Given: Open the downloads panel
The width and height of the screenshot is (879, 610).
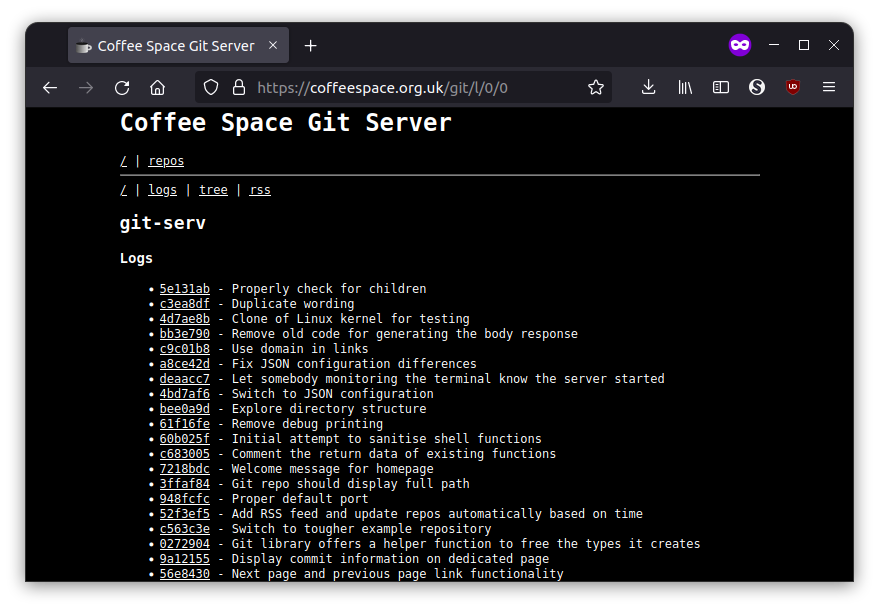Looking at the screenshot, I should coord(649,87).
